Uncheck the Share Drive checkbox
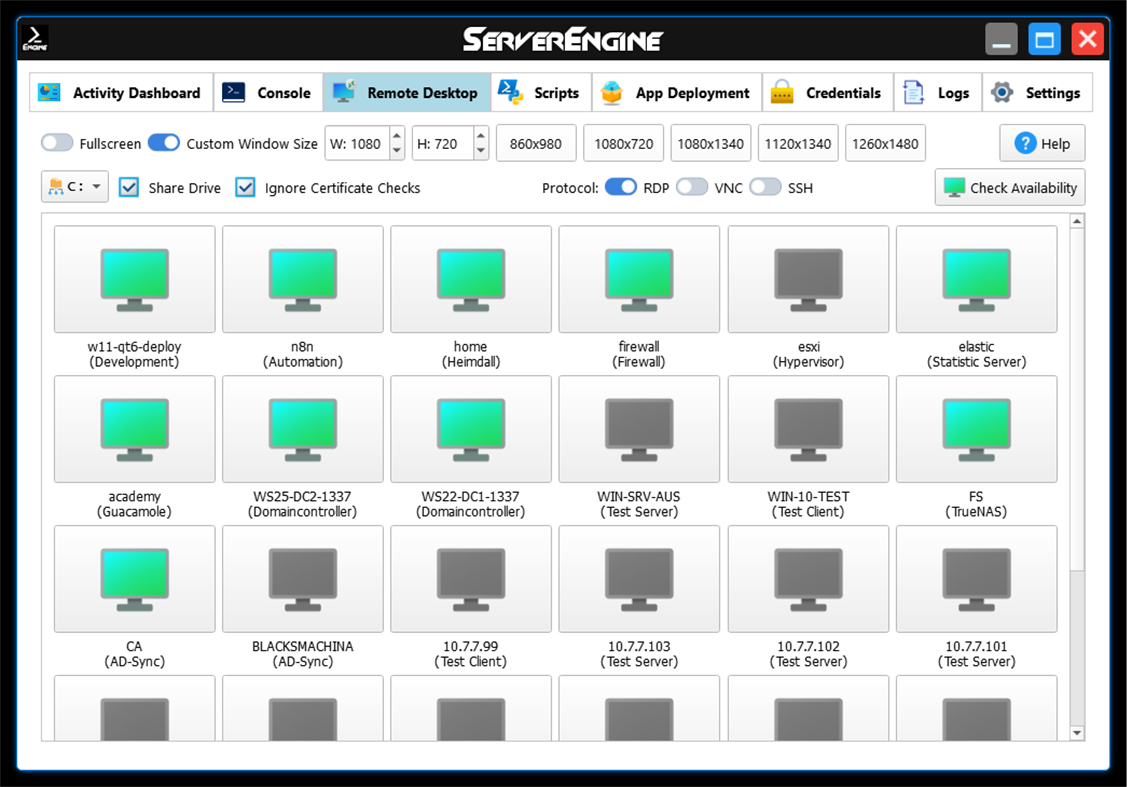The image size is (1127, 787). [129, 187]
